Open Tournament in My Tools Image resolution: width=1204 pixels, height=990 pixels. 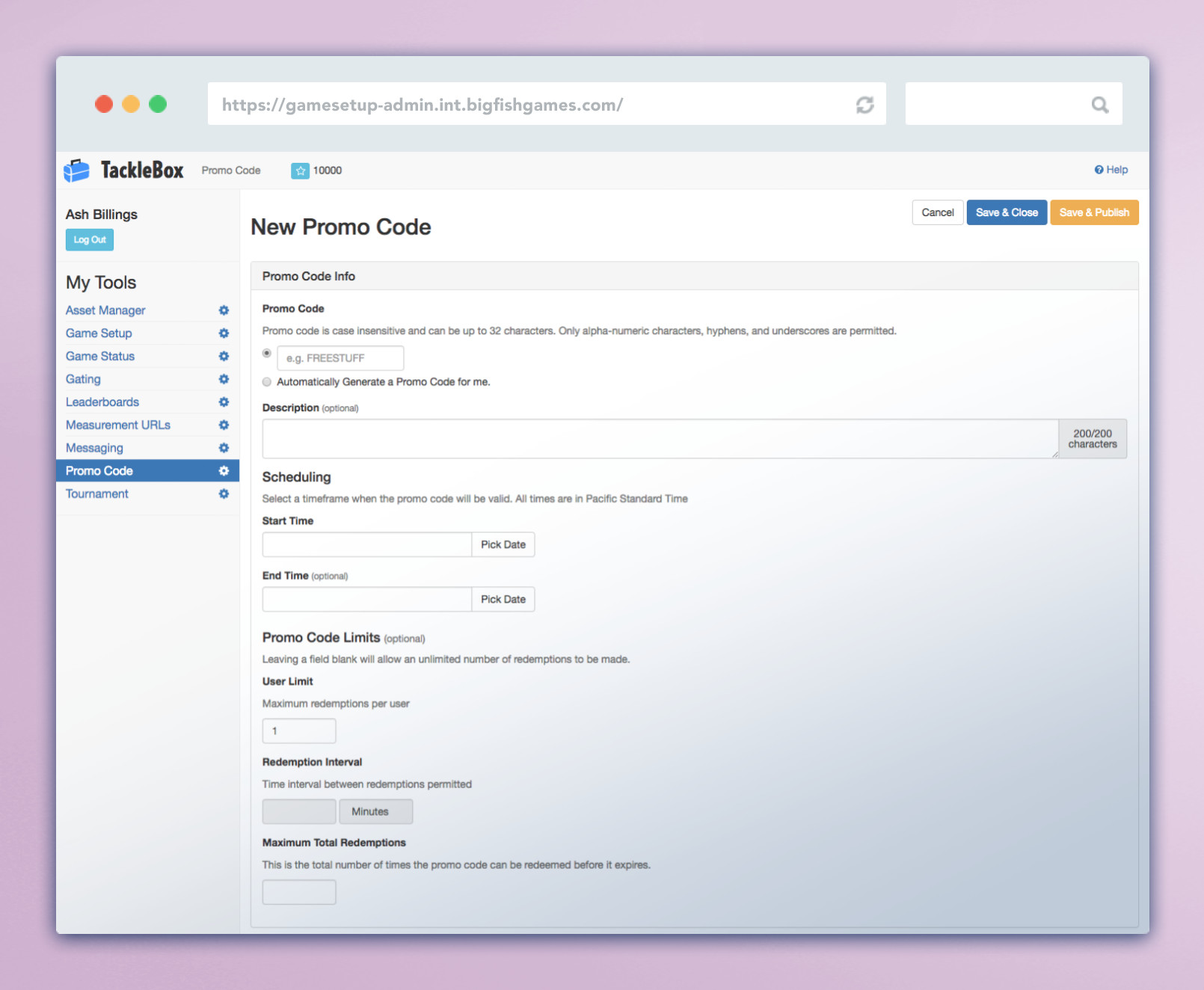97,494
